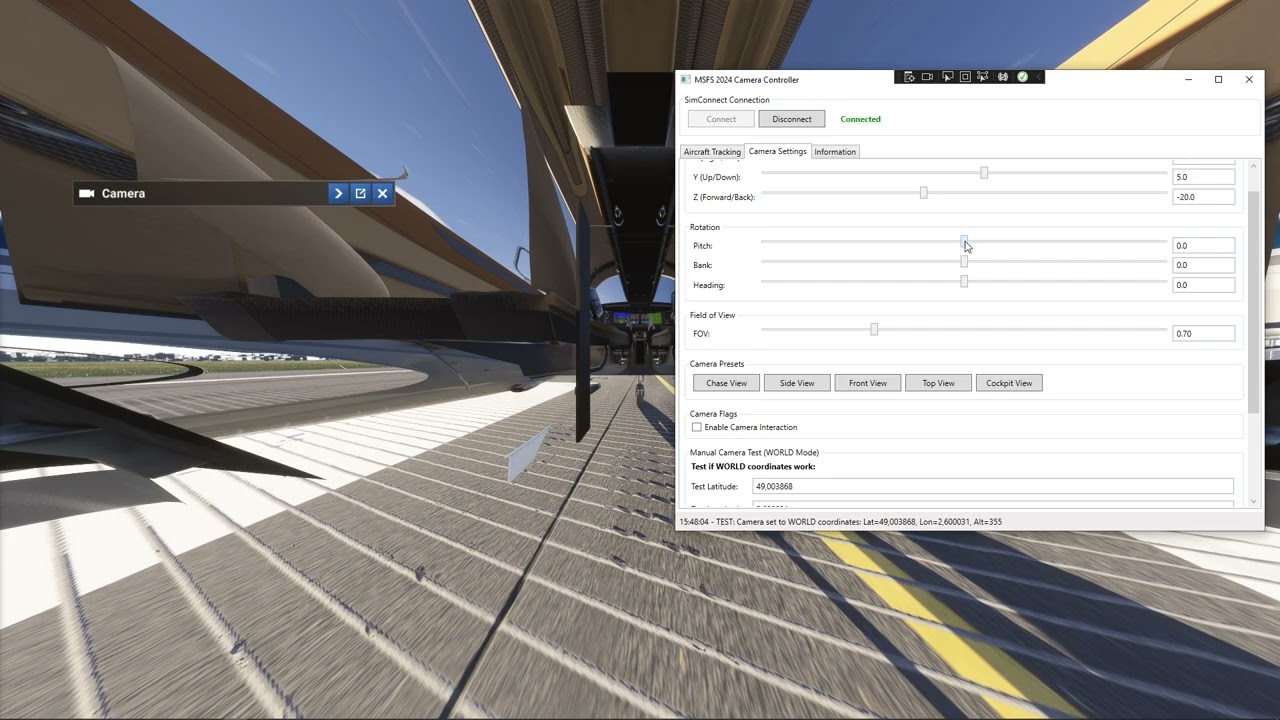Screen dimensions: 1280x720
Task: Click into the Test Latitude field
Action: 993,486
